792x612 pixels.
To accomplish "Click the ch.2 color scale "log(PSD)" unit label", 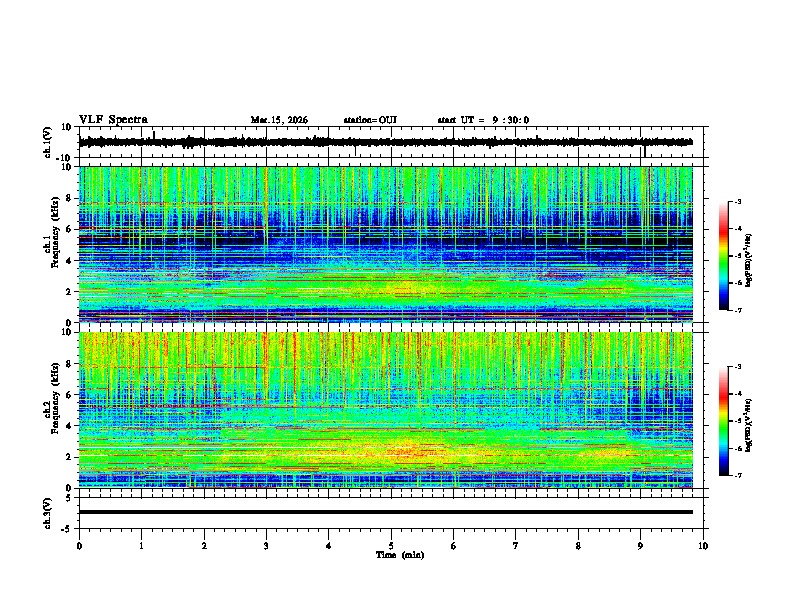I will tap(748, 425).
